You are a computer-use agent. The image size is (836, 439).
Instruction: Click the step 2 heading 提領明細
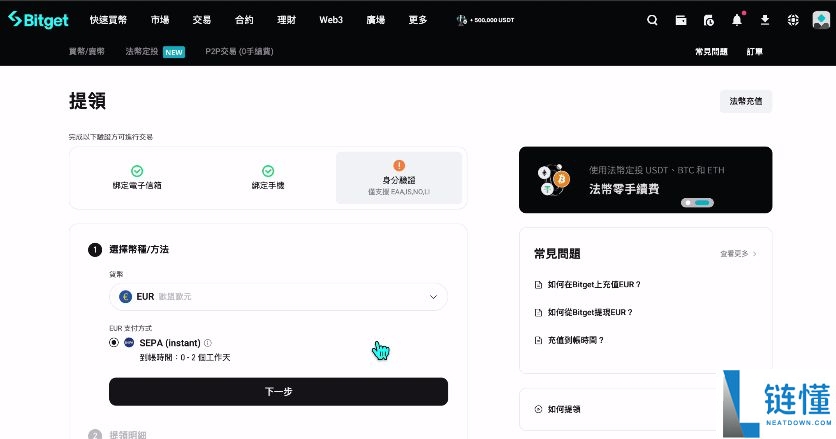(x=127, y=434)
